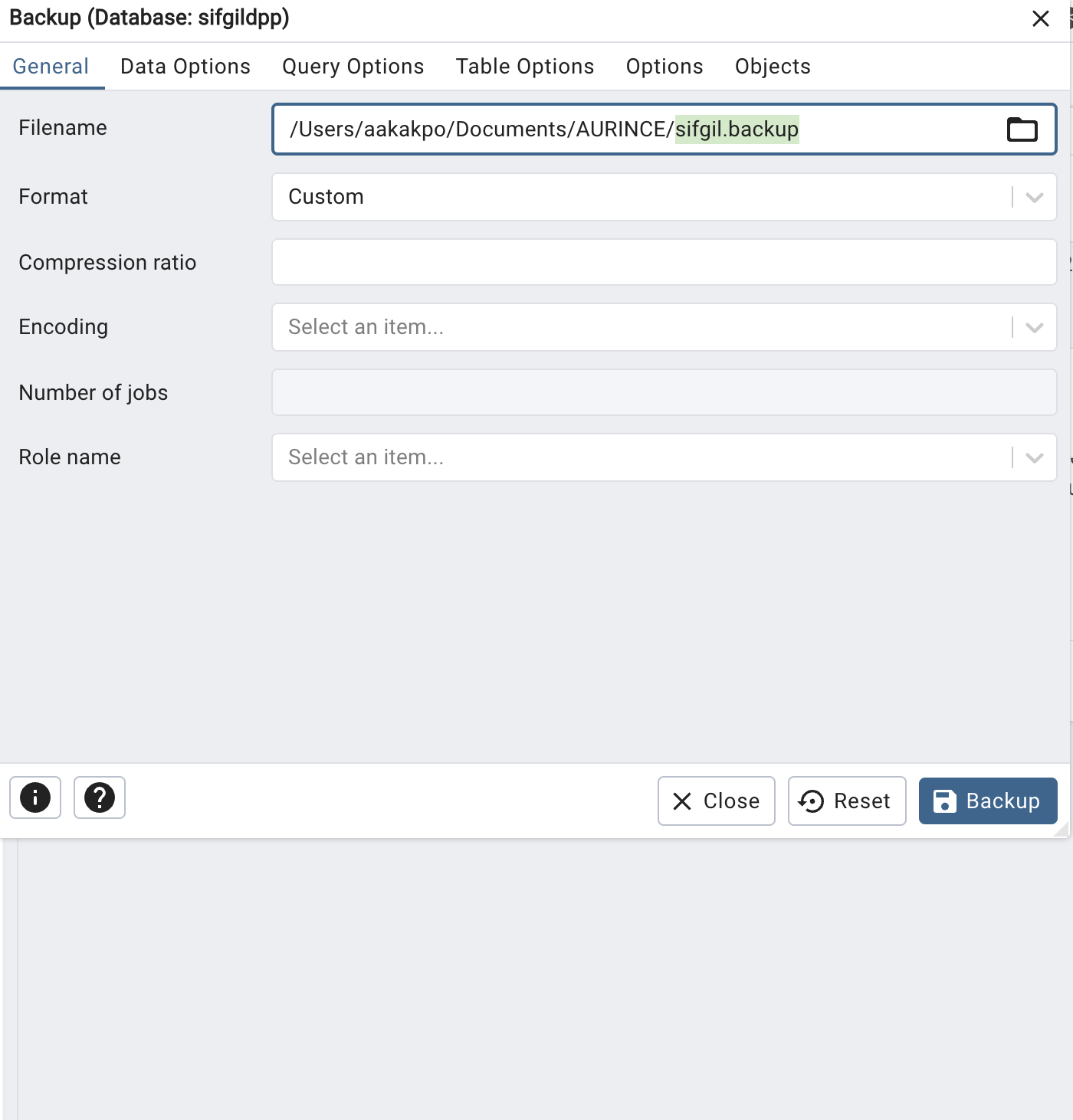This screenshot has height=1120, width=1073.
Task: Switch to the General tab
Action: [51, 67]
